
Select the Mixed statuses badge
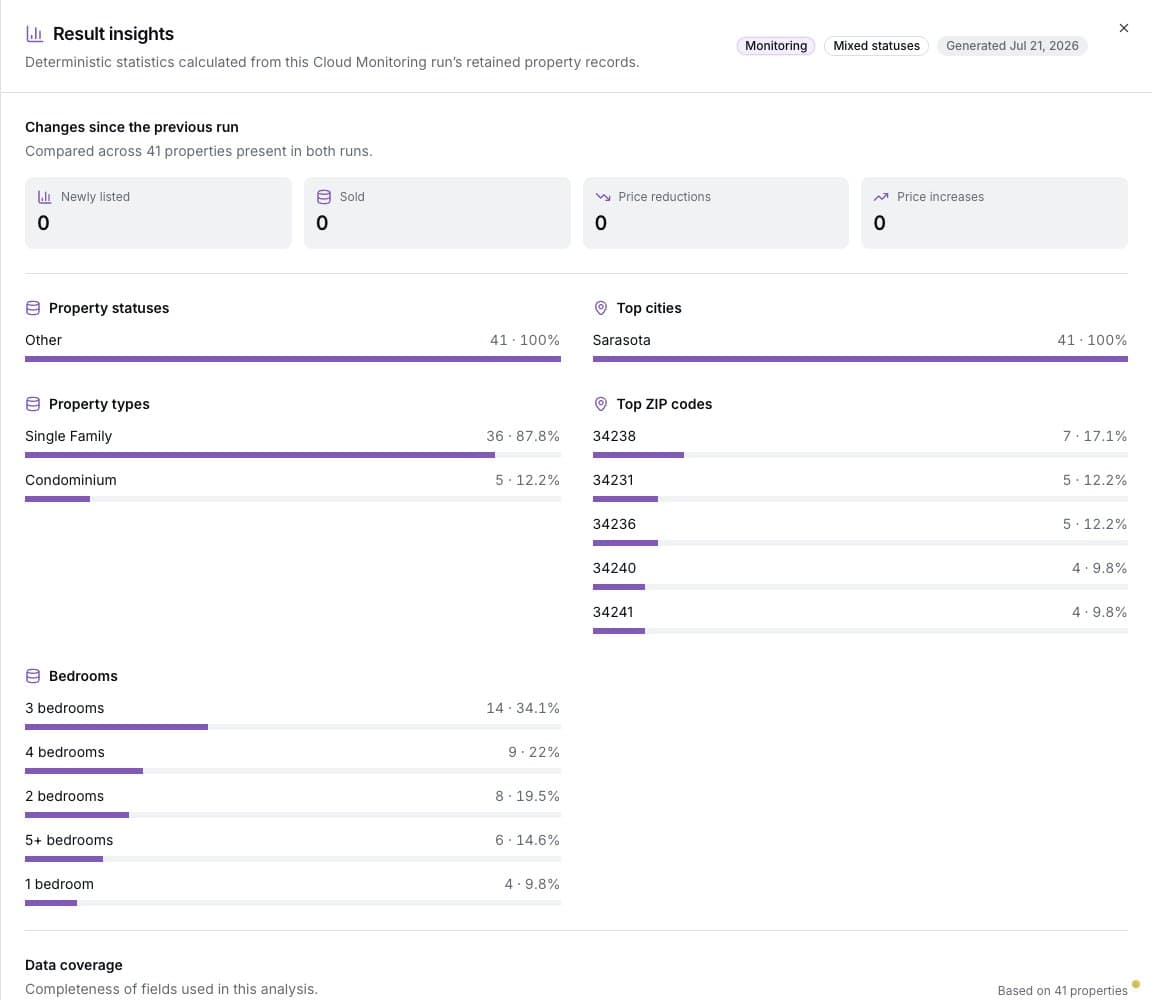pos(876,46)
